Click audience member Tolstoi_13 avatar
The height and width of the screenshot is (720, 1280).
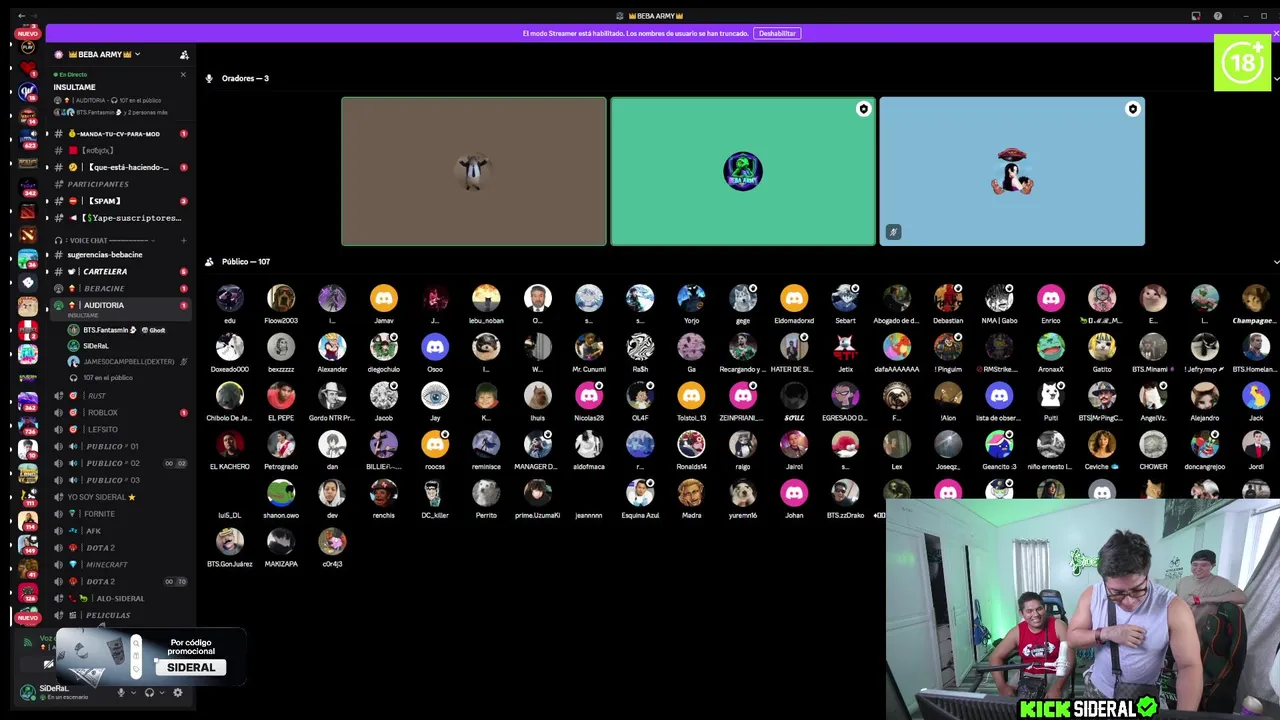691,396
